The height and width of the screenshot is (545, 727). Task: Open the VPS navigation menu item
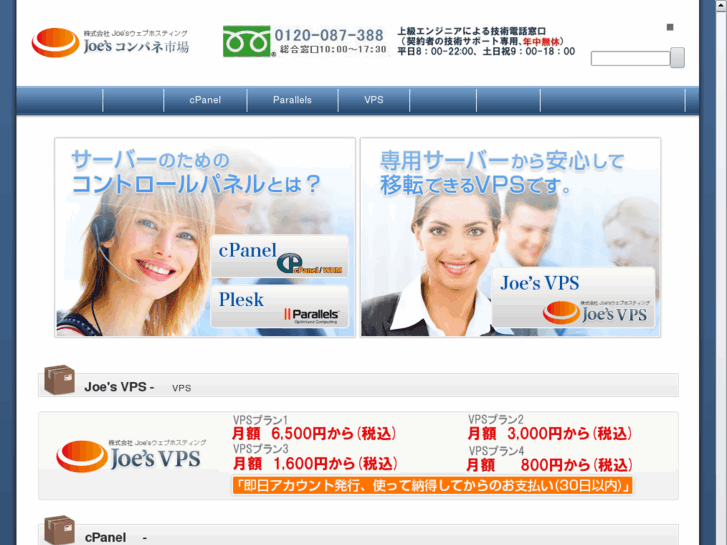point(374,100)
